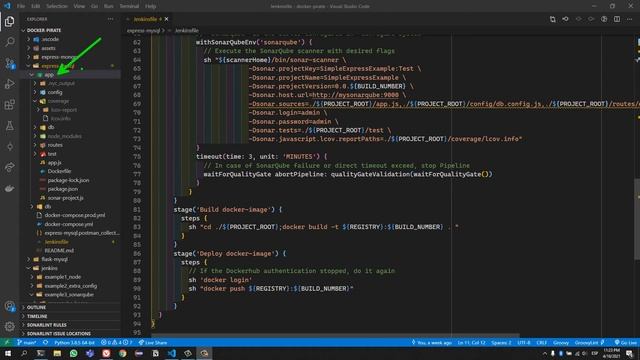Open Source Control view in activity bar

(9, 63)
